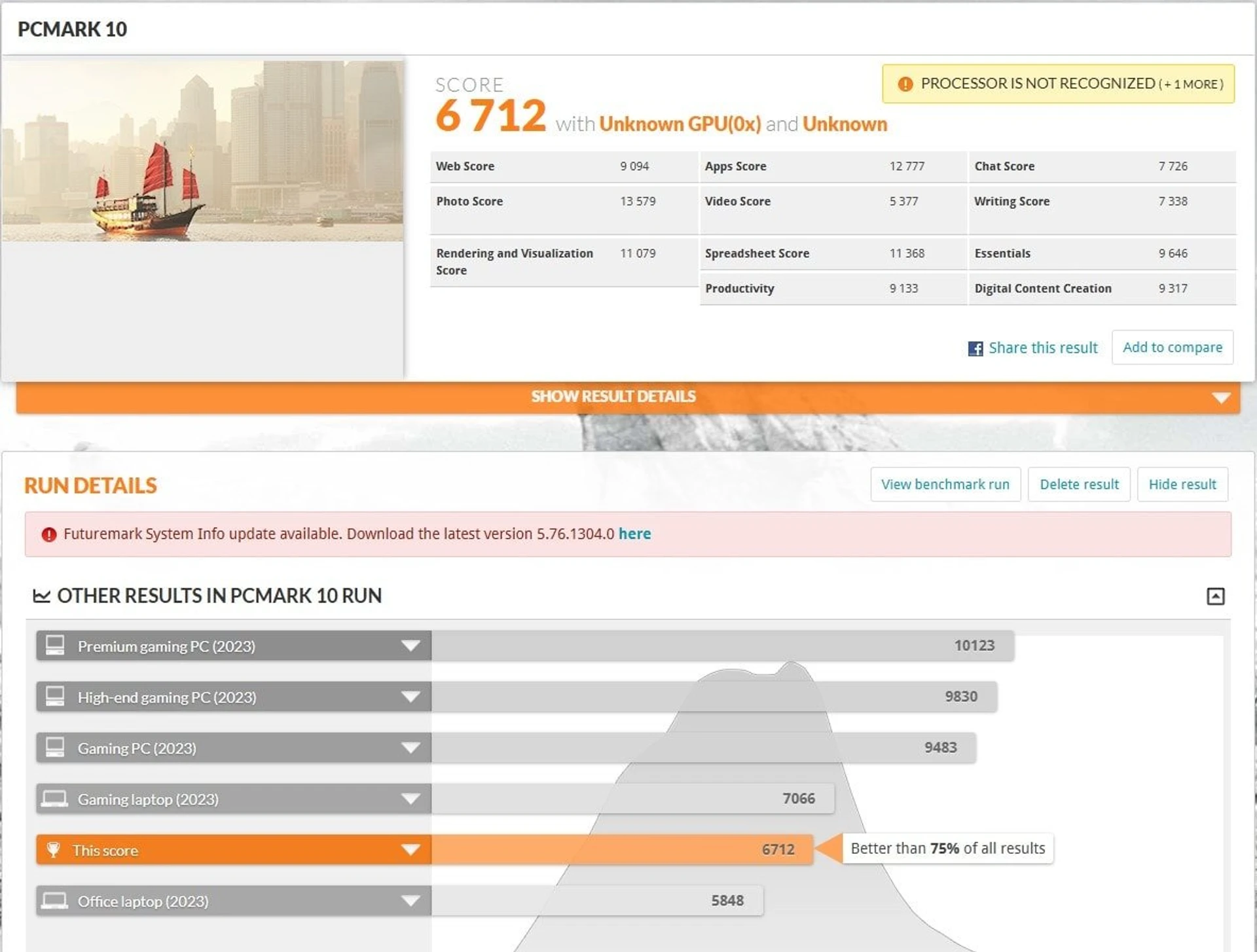The image size is (1257, 952).
Task: Click the Office laptop 5848 score bar
Action: tap(597, 901)
